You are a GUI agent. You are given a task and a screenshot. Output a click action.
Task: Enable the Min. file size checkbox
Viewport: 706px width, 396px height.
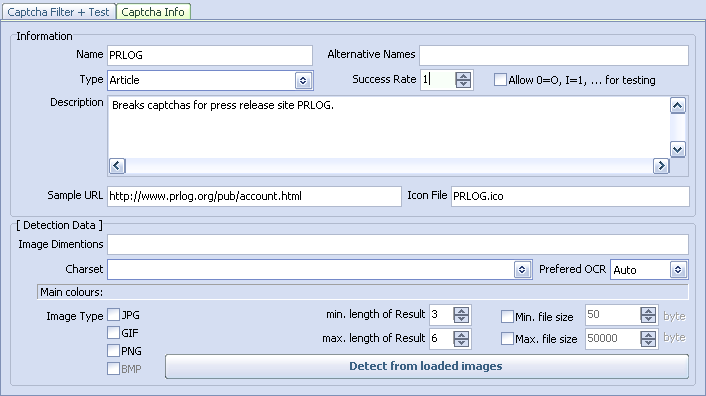[x=507, y=316]
